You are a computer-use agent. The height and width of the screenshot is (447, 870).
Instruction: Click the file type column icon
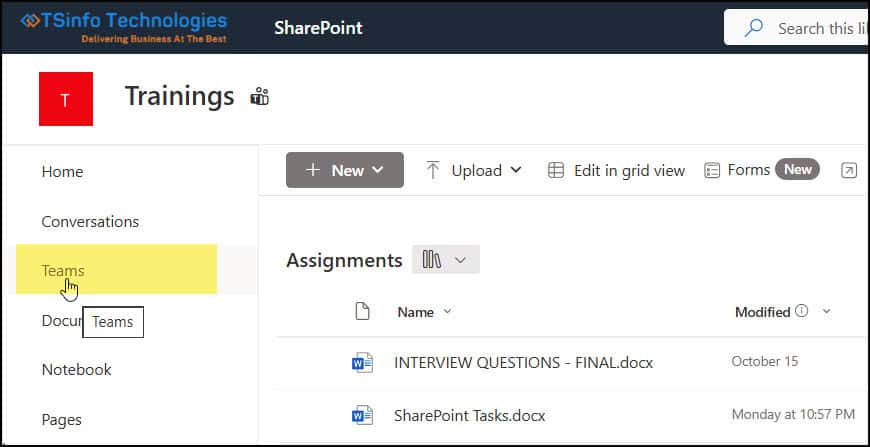click(362, 312)
